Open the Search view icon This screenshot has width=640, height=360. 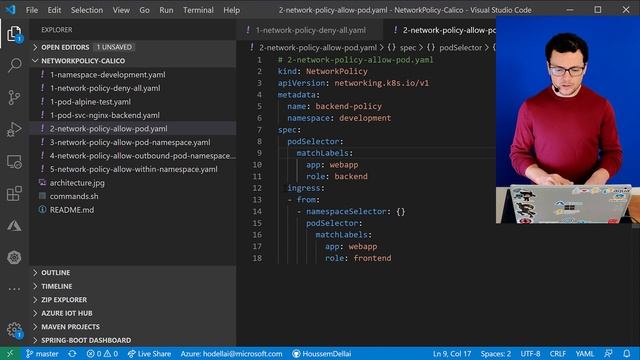click(x=14, y=65)
